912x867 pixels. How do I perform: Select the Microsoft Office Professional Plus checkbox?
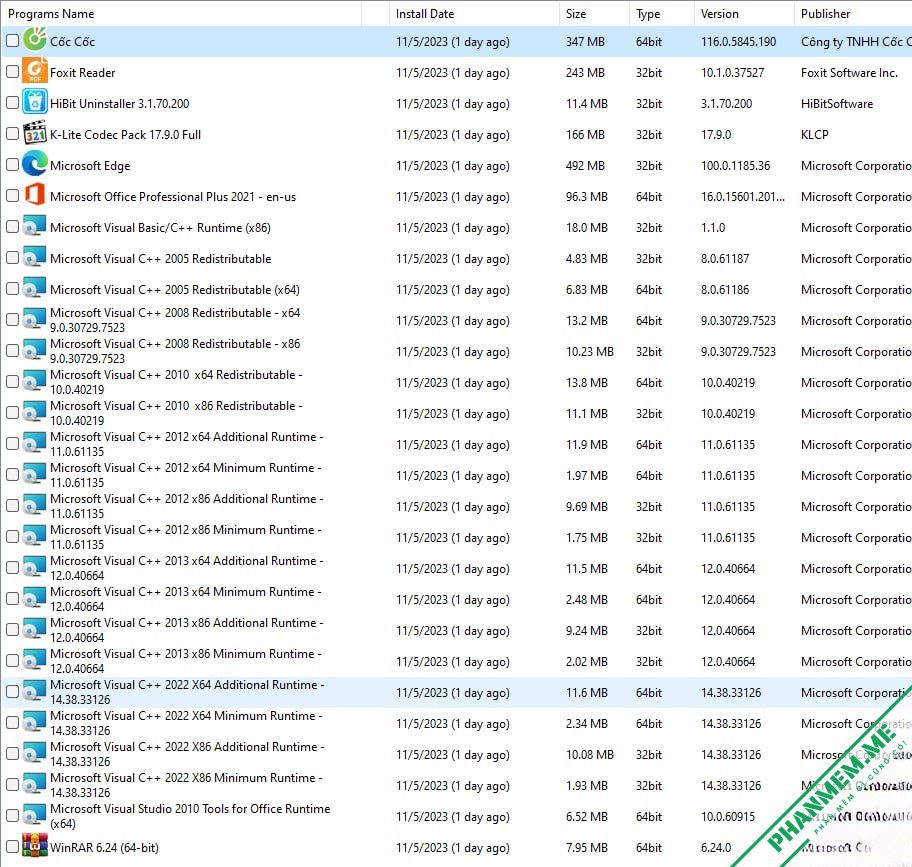12,195
